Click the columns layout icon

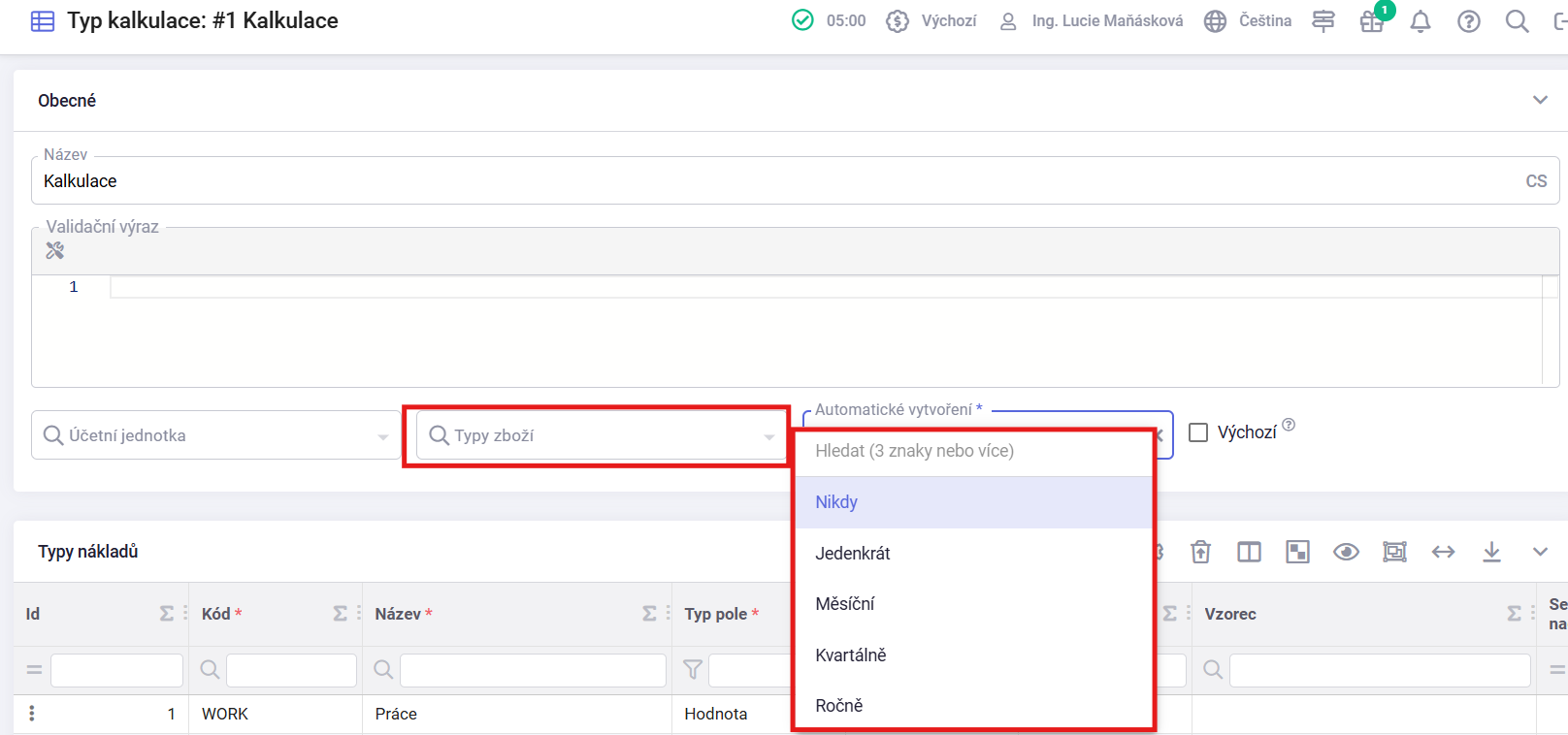pyautogui.click(x=1249, y=552)
